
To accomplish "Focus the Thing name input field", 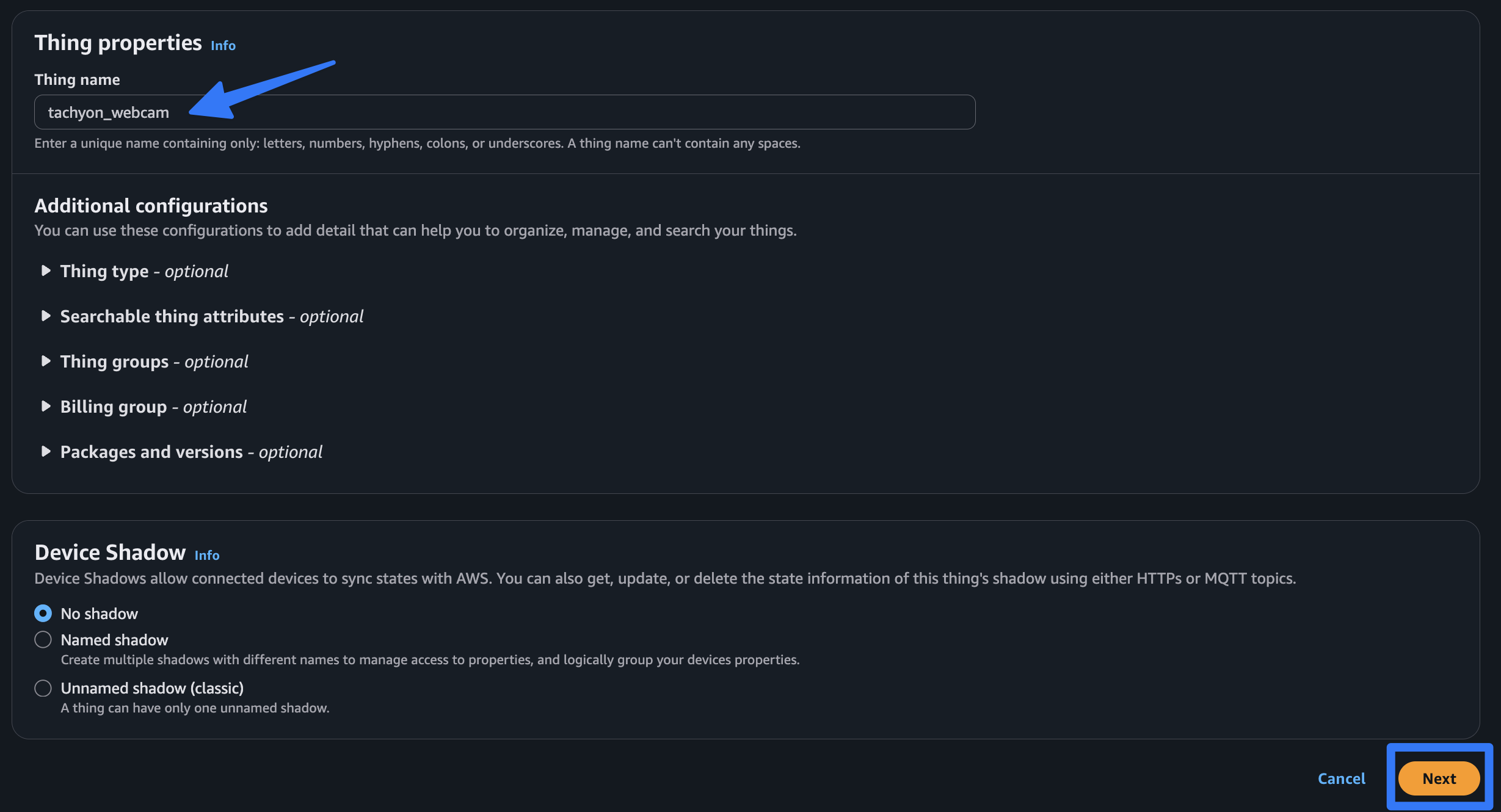I will 504,112.
